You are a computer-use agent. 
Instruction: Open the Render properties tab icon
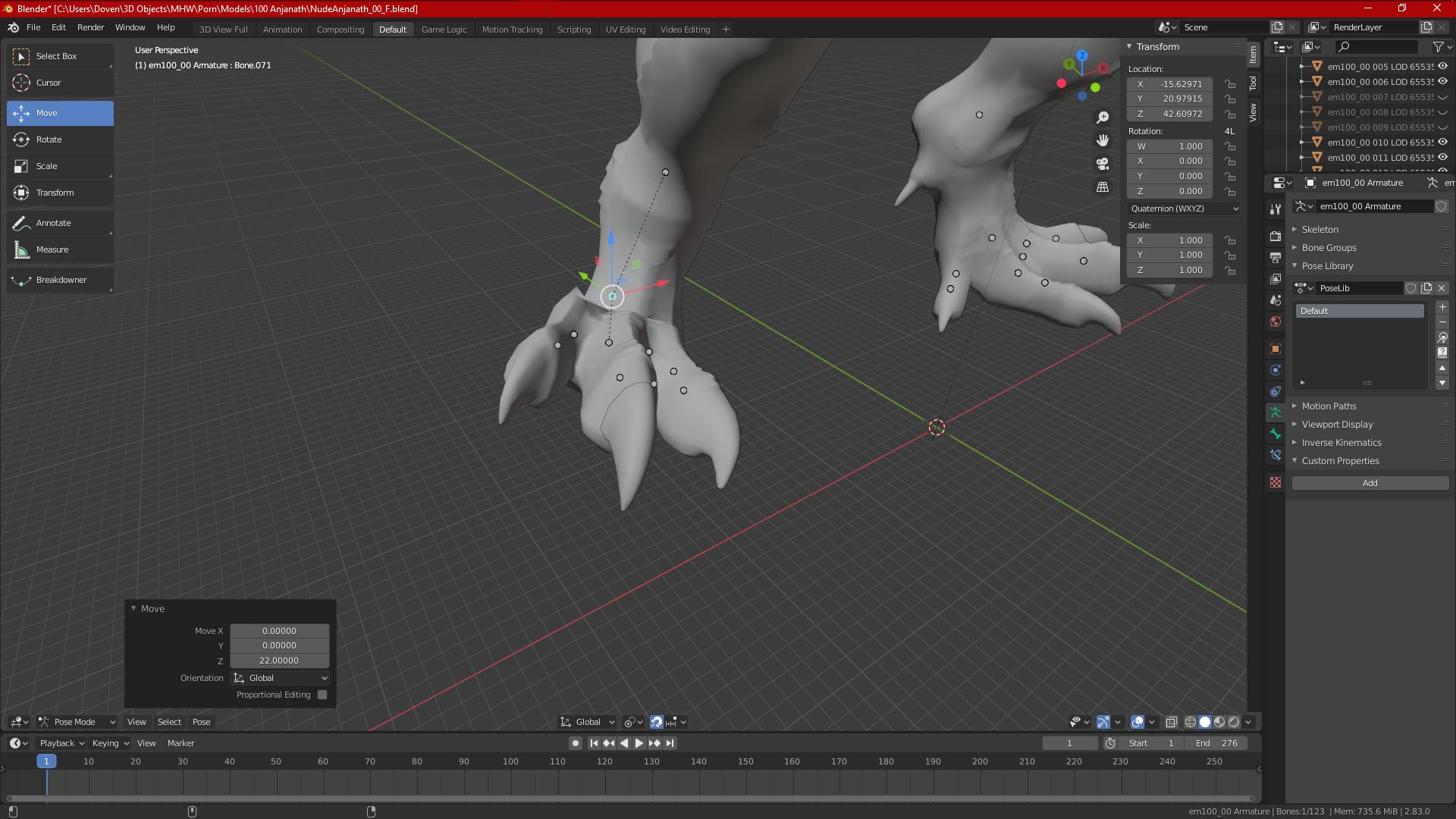pyautogui.click(x=1275, y=237)
